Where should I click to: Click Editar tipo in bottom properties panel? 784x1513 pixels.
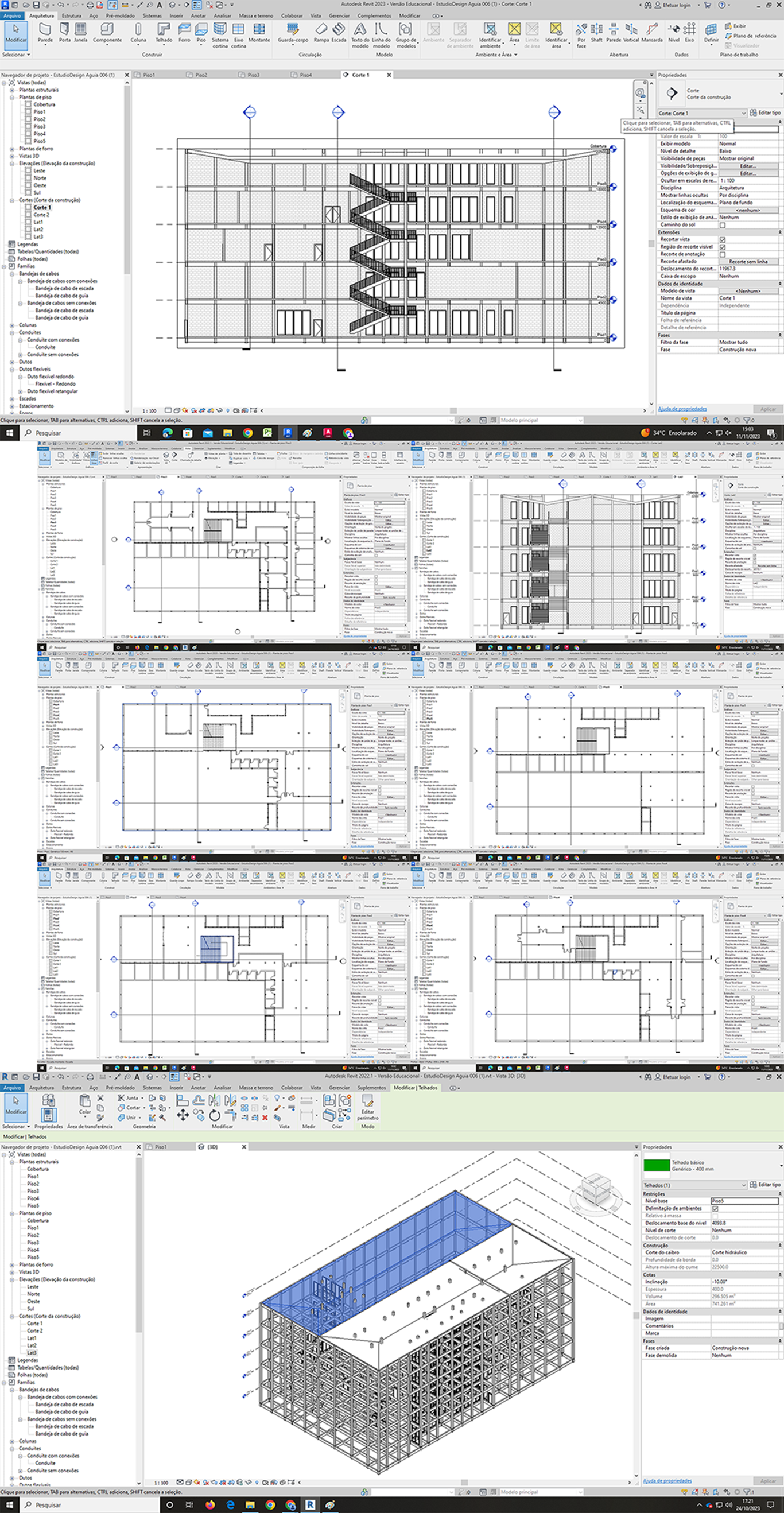[x=765, y=1185]
